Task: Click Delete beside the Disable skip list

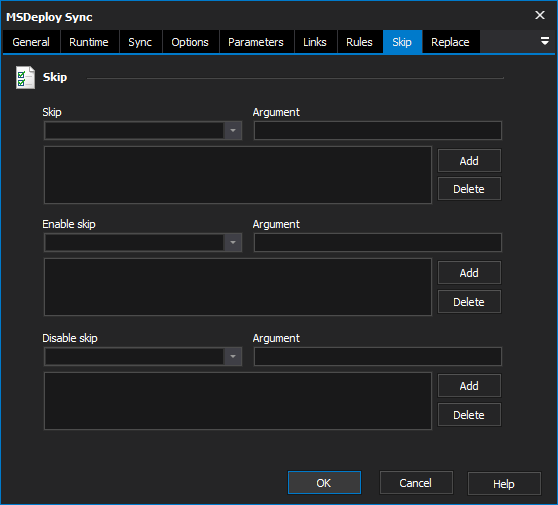Action: pos(469,415)
